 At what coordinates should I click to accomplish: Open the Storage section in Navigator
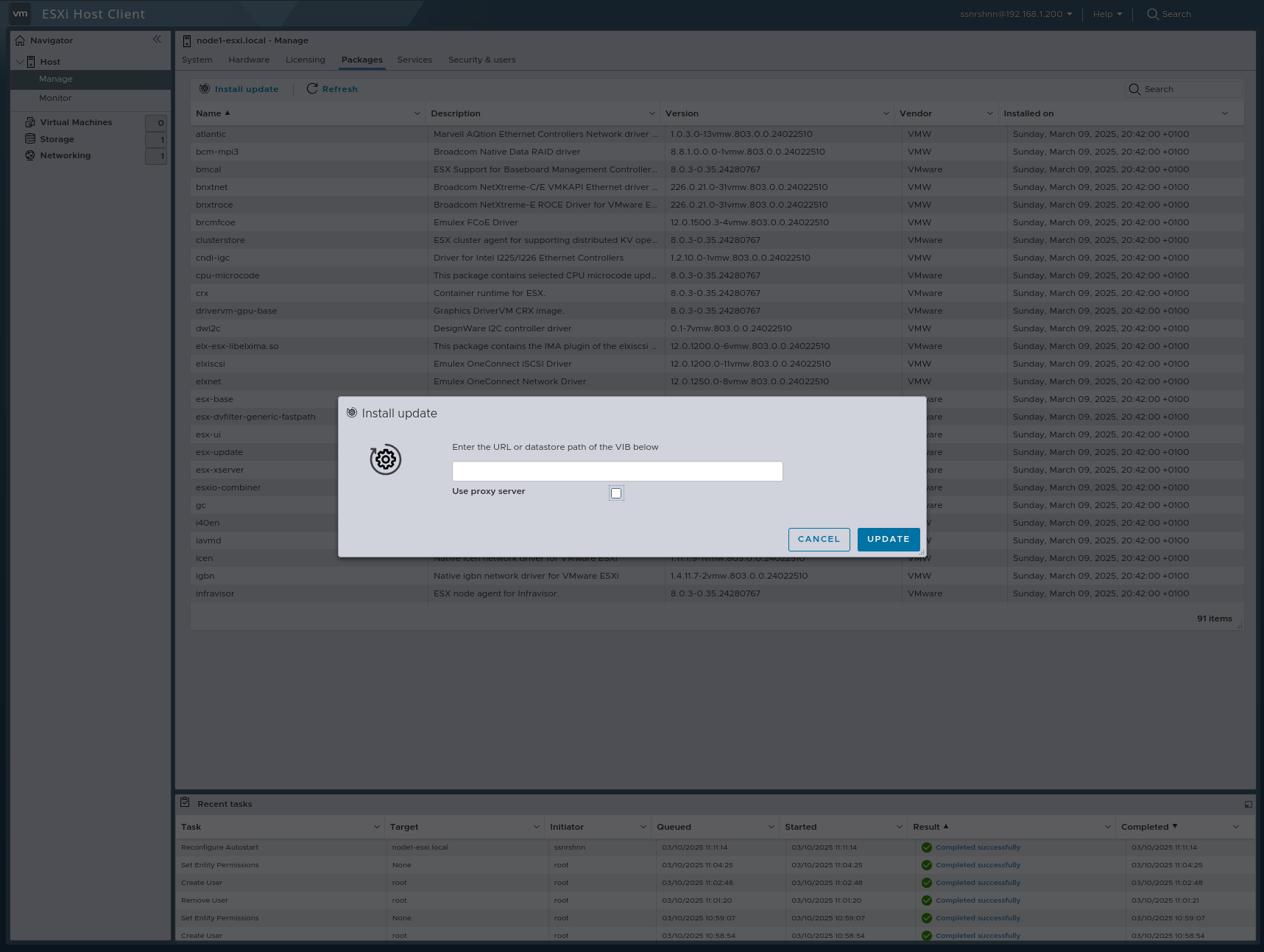(57, 138)
